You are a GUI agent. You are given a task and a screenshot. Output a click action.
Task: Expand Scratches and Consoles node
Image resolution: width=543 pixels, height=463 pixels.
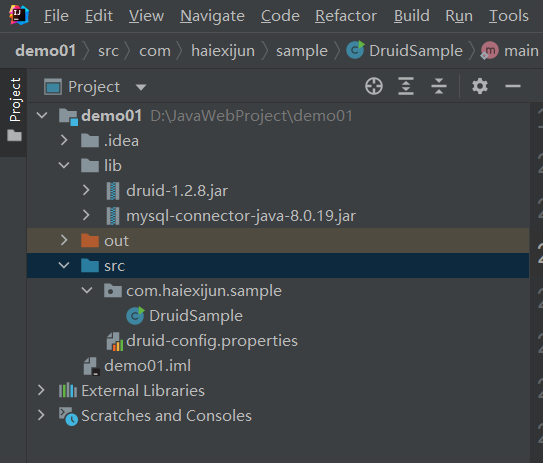[x=41, y=415]
